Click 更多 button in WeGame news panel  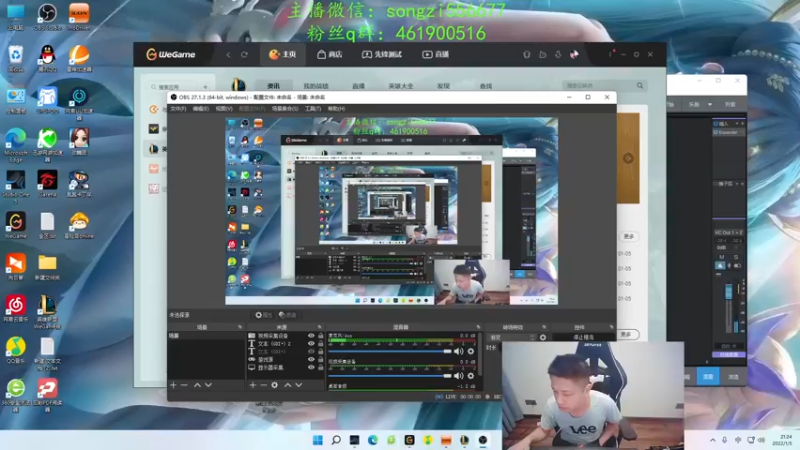tap(629, 237)
